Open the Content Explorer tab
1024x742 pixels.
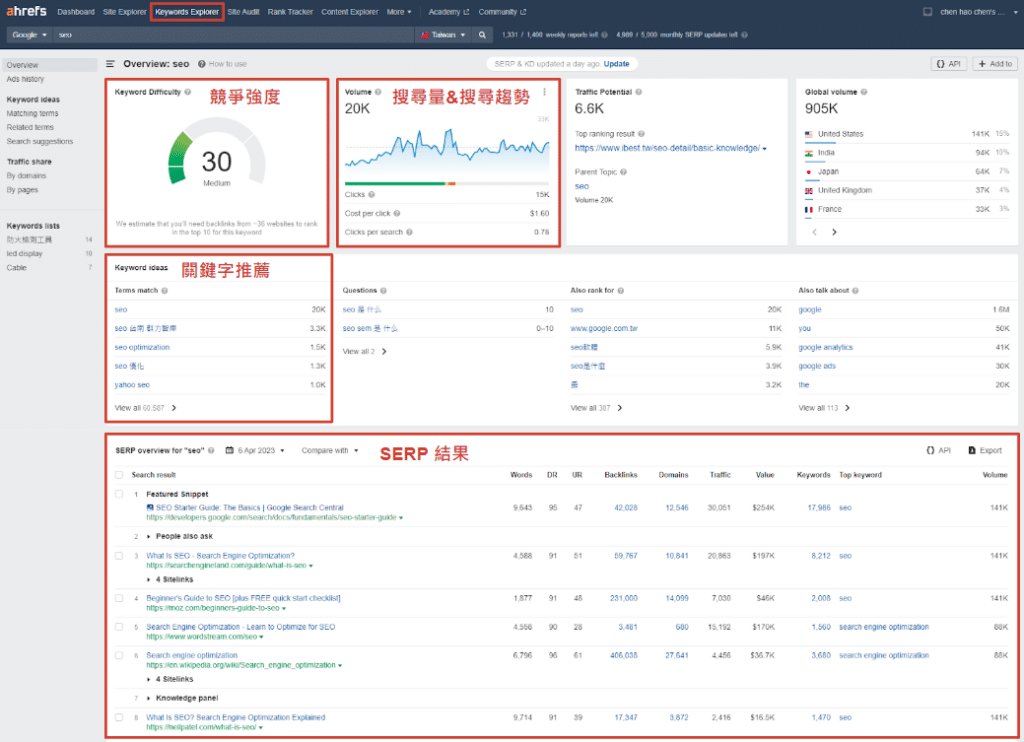pyautogui.click(x=349, y=12)
